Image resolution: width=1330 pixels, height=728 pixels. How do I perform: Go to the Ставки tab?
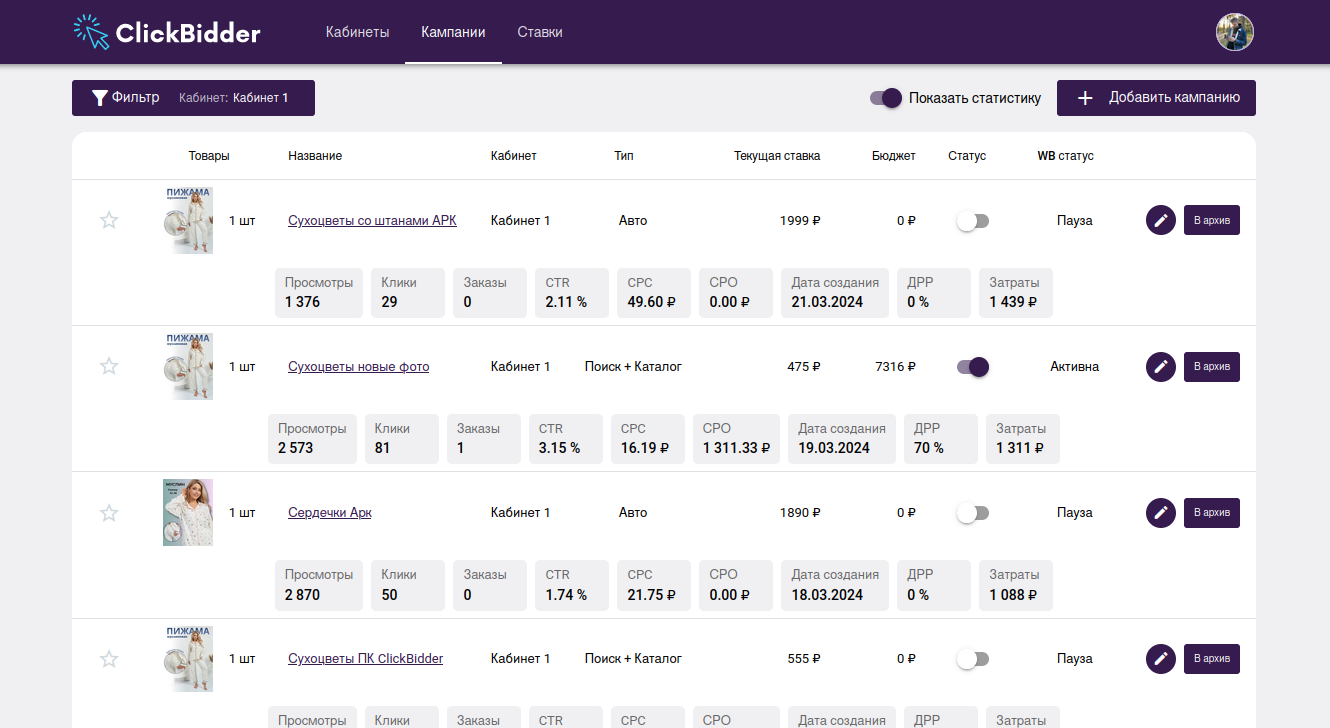pos(540,32)
